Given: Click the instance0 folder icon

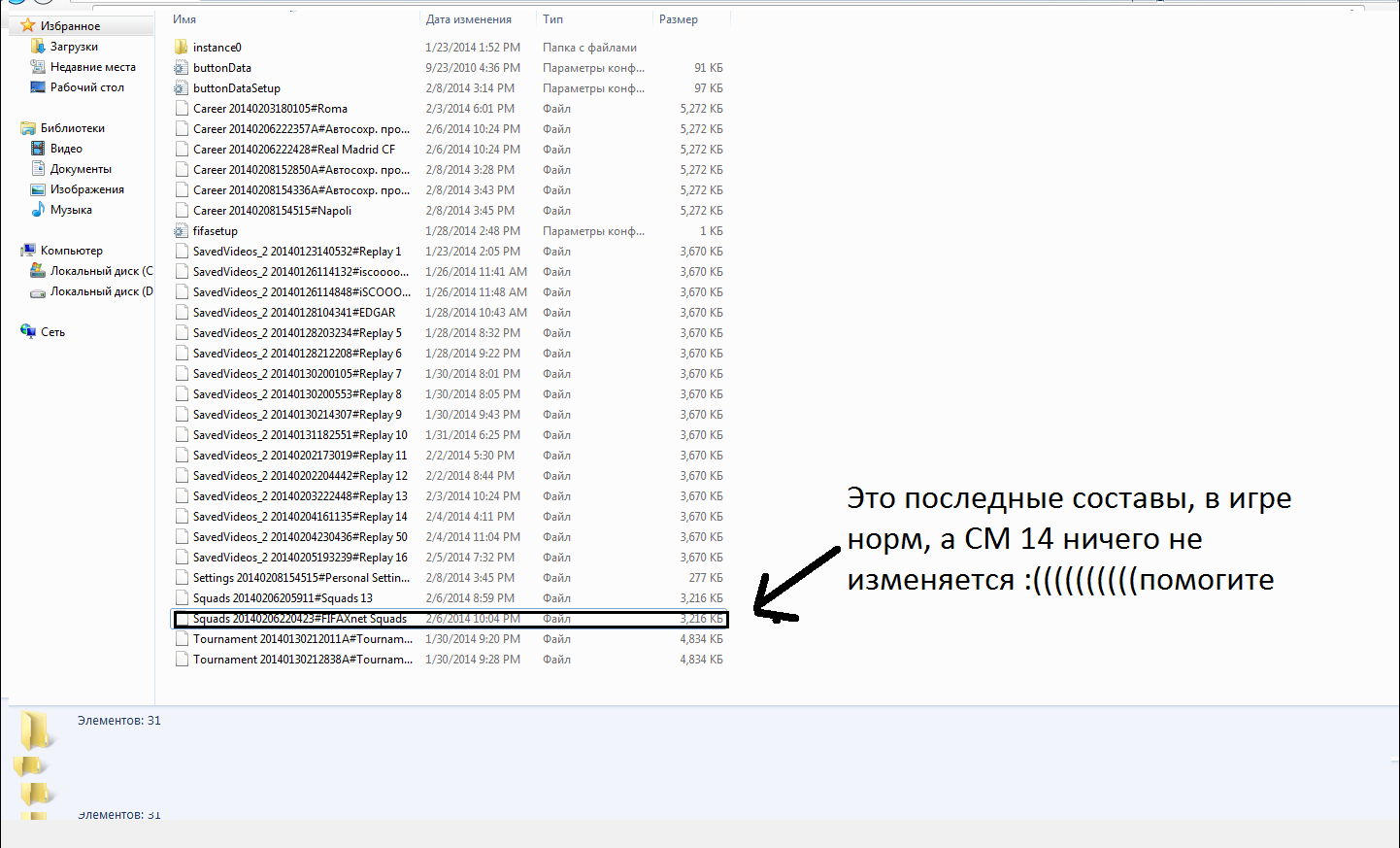Looking at the screenshot, I should point(181,47).
